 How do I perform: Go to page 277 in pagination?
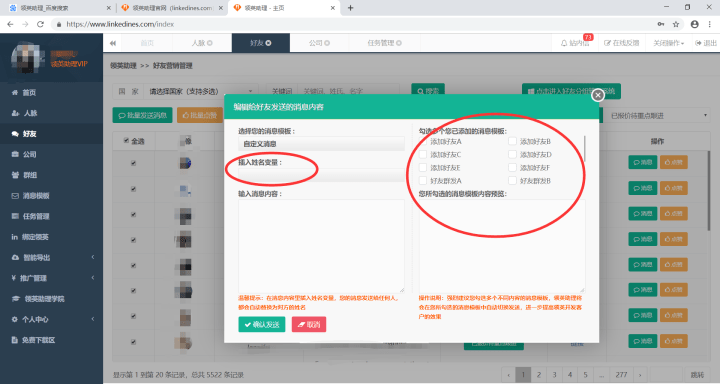click(621, 375)
